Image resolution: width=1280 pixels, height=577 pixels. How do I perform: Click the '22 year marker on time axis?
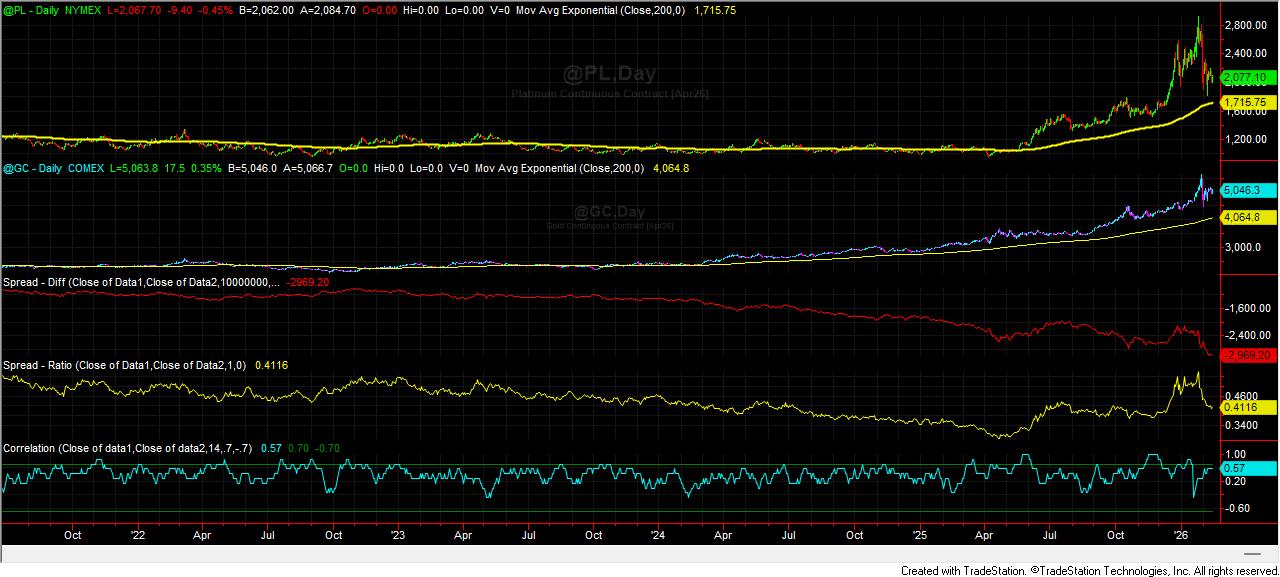tap(137, 534)
